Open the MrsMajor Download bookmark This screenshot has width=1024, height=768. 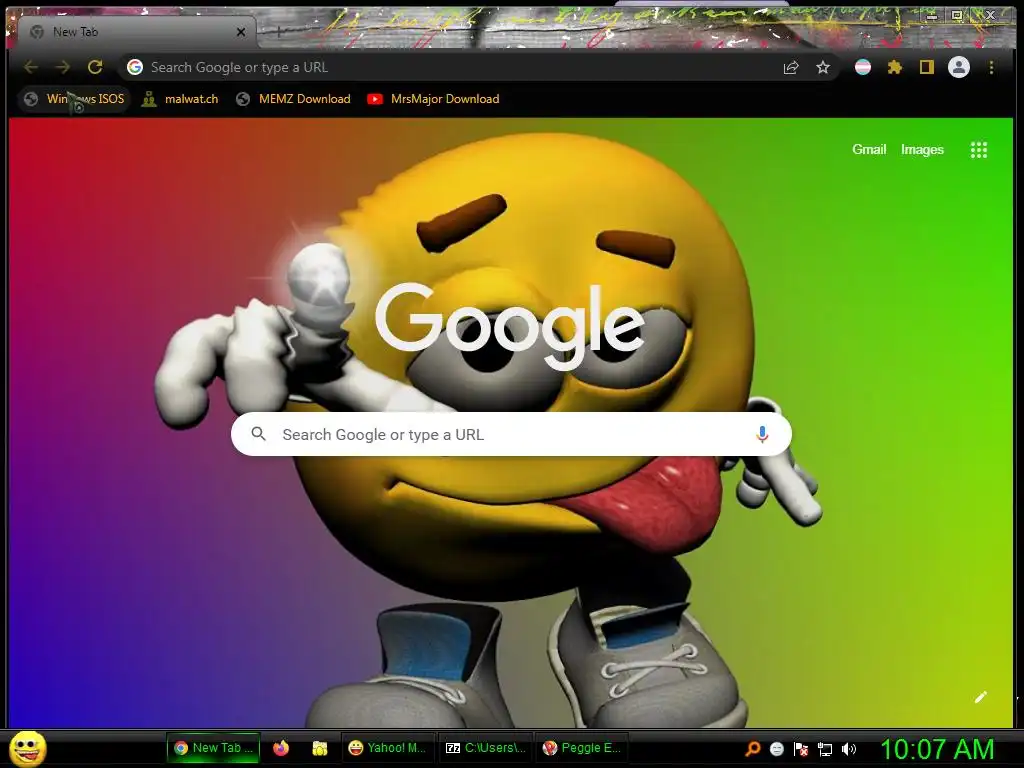434,99
